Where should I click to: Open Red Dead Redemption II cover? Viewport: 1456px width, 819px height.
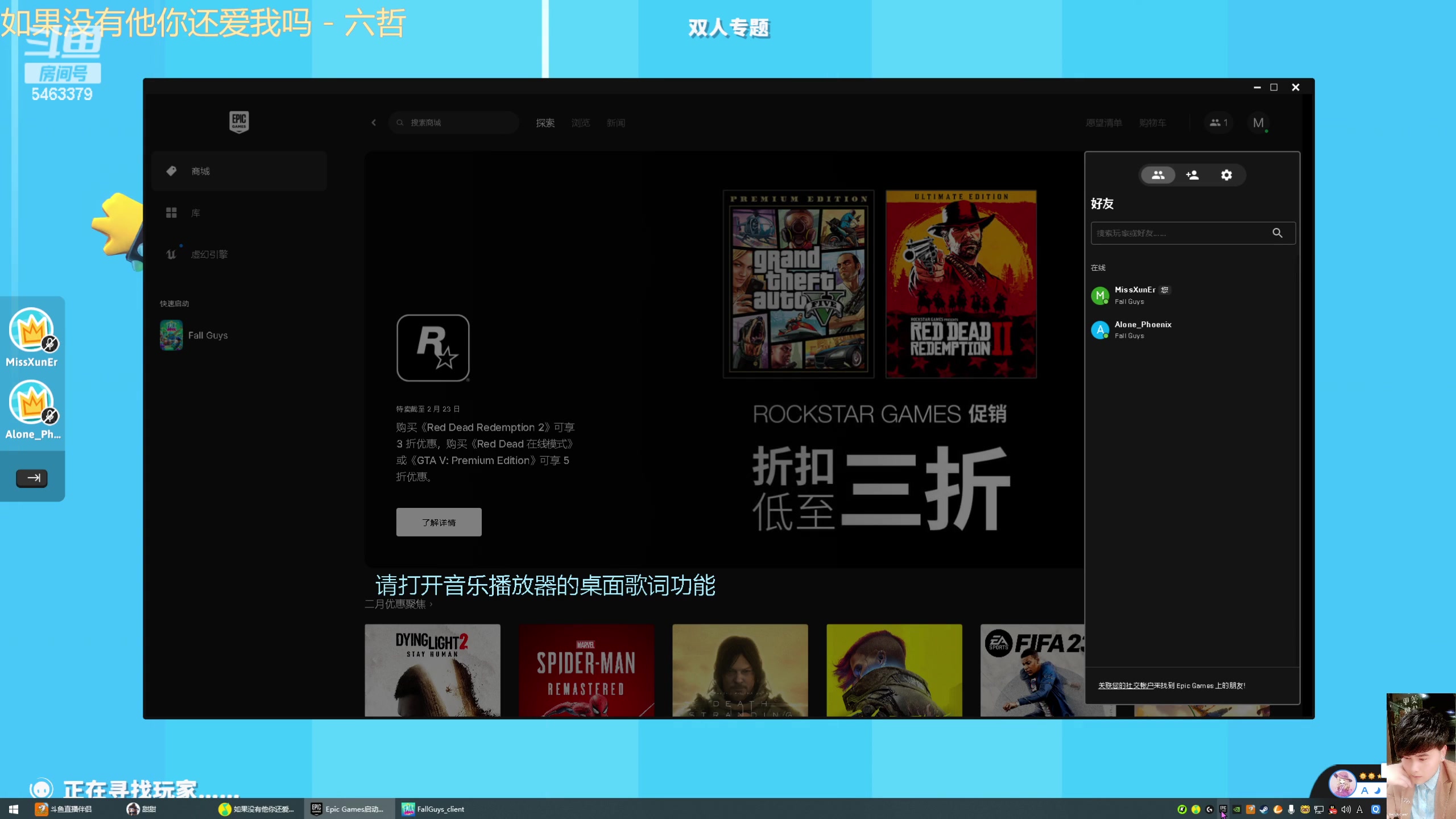tap(961, 284)
